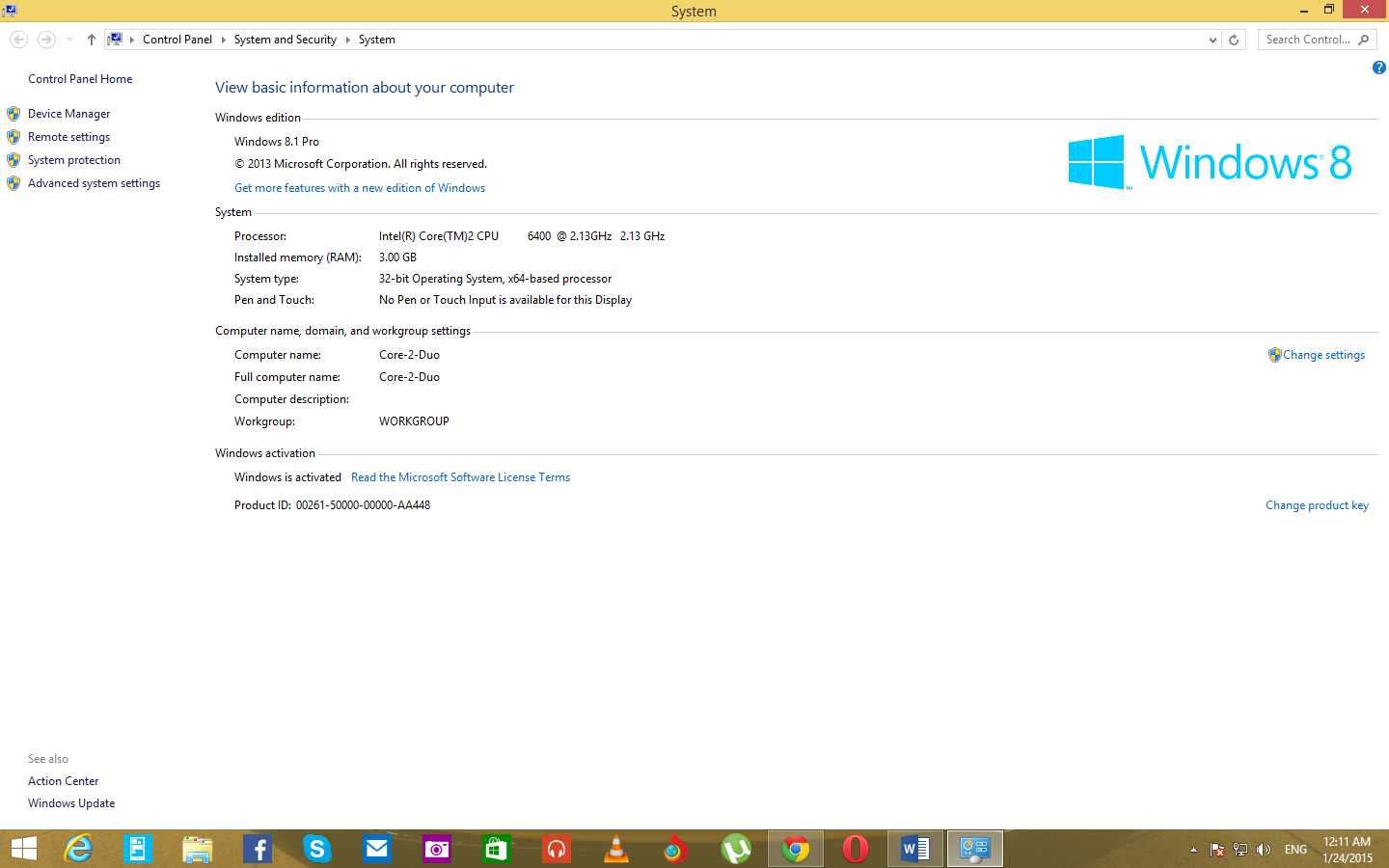This screenshot has height=868, width=1389.
Task: Click the Back navigation arrow
Action: [x=18, y=40]
